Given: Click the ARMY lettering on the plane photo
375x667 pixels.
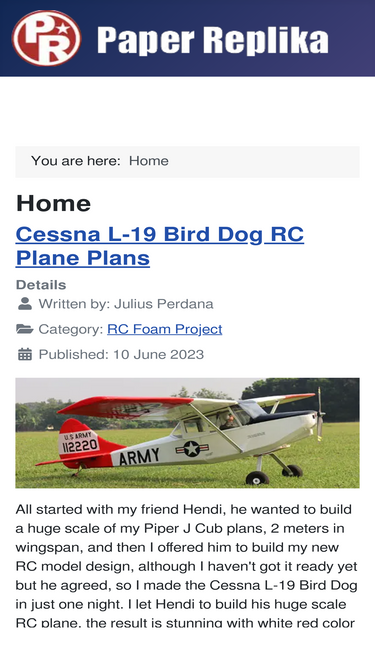Looking at the screenshot, I should tap(139, 456).
